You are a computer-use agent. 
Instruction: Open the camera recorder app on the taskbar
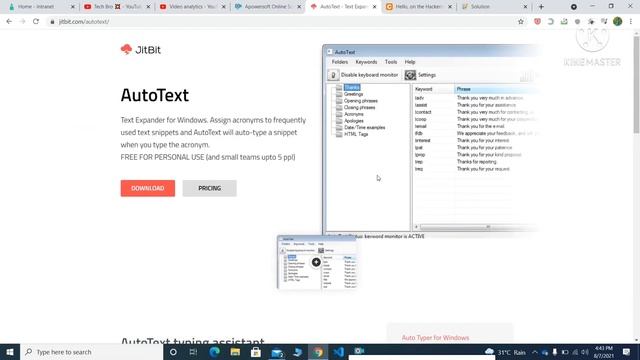pos(359,351)
